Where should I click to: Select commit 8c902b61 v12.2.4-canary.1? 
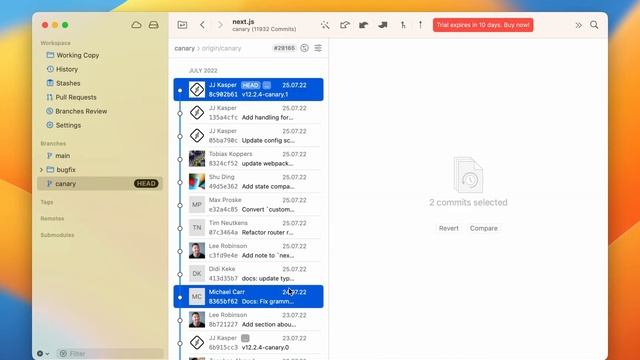click(249, 89)
